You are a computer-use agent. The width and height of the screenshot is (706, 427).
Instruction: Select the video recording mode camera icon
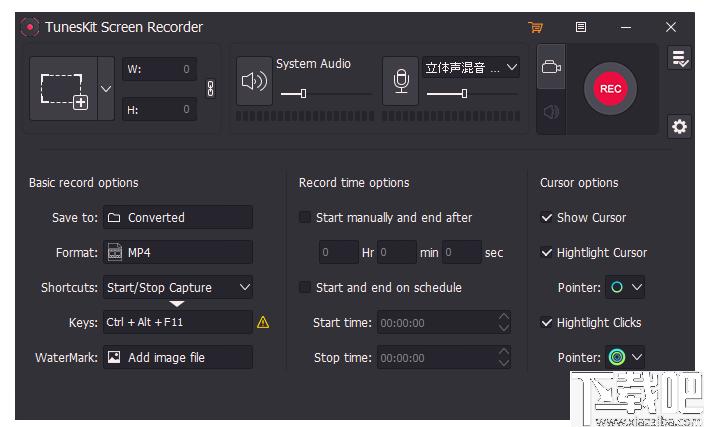pyautogui.click(x=551, y=67)
